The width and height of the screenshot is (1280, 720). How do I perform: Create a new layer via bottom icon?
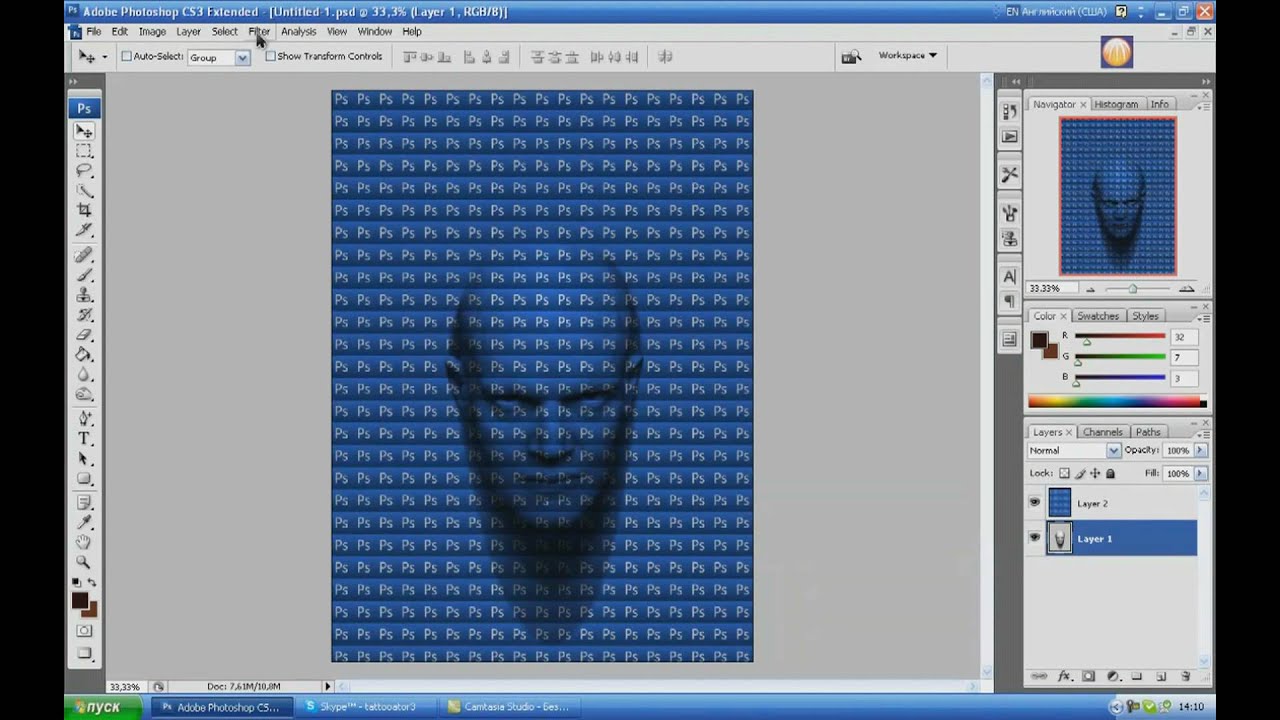coord(1161,677)
